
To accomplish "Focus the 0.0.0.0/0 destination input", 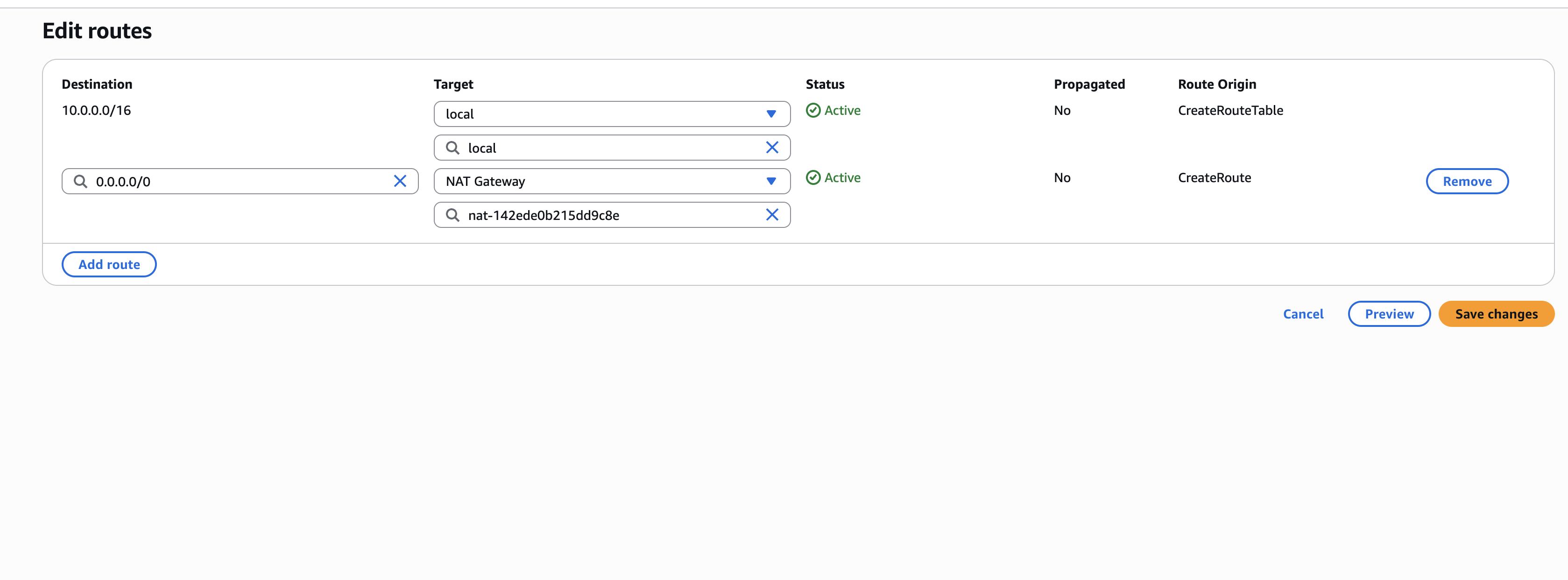I will (x=240, y=181).
